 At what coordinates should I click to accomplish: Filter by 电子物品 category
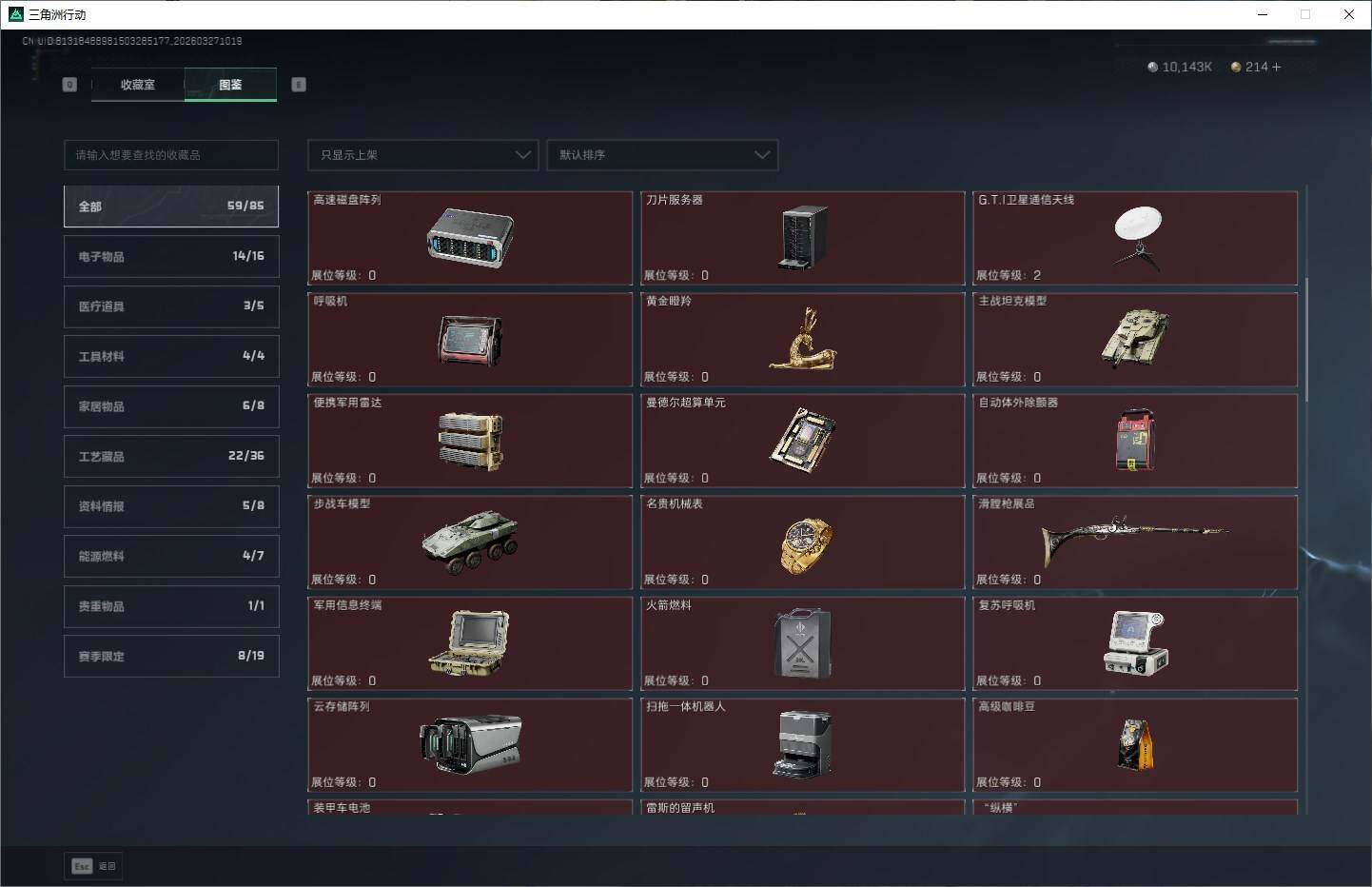[171, 256]
